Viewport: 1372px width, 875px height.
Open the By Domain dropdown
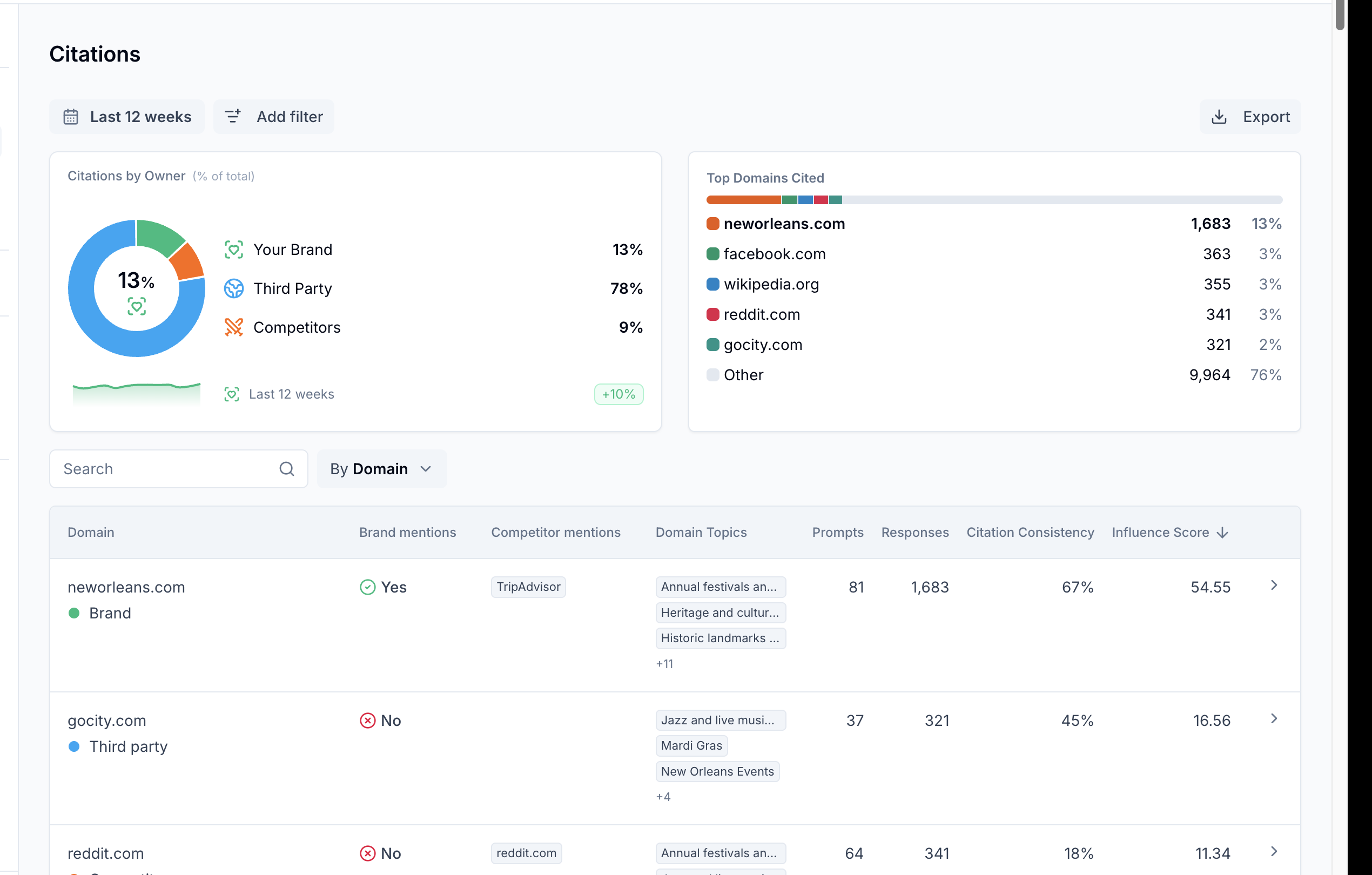(381, 469)
